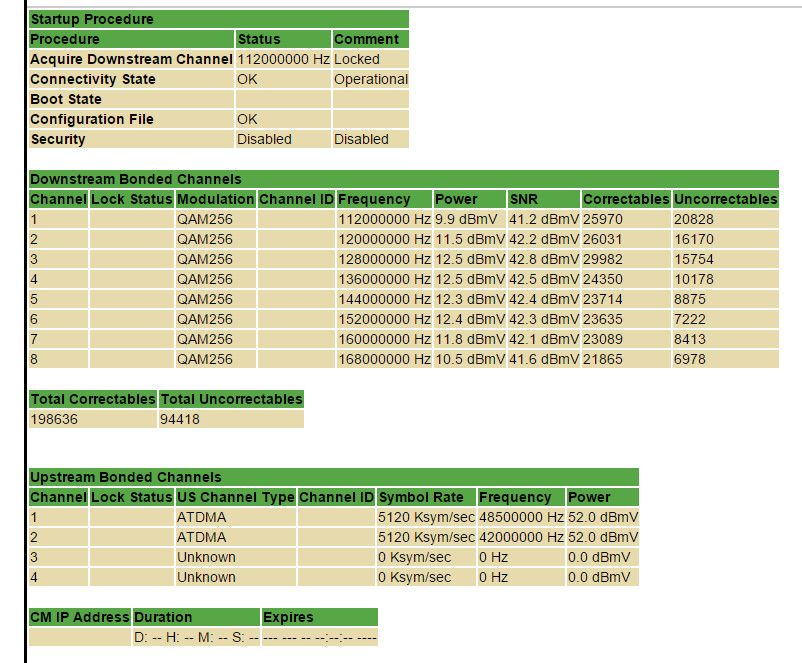
Task: Select uncorrectables value '8875'
Action: tap(689, 299)
